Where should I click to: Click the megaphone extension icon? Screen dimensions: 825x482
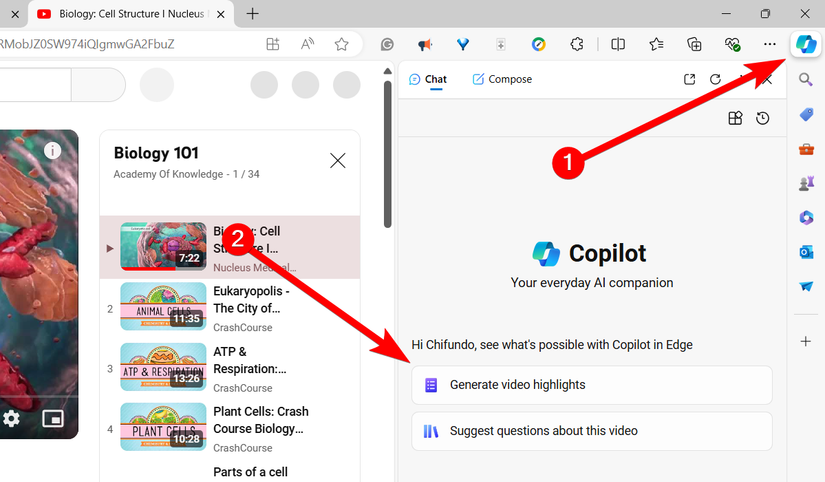pos(425,44)
